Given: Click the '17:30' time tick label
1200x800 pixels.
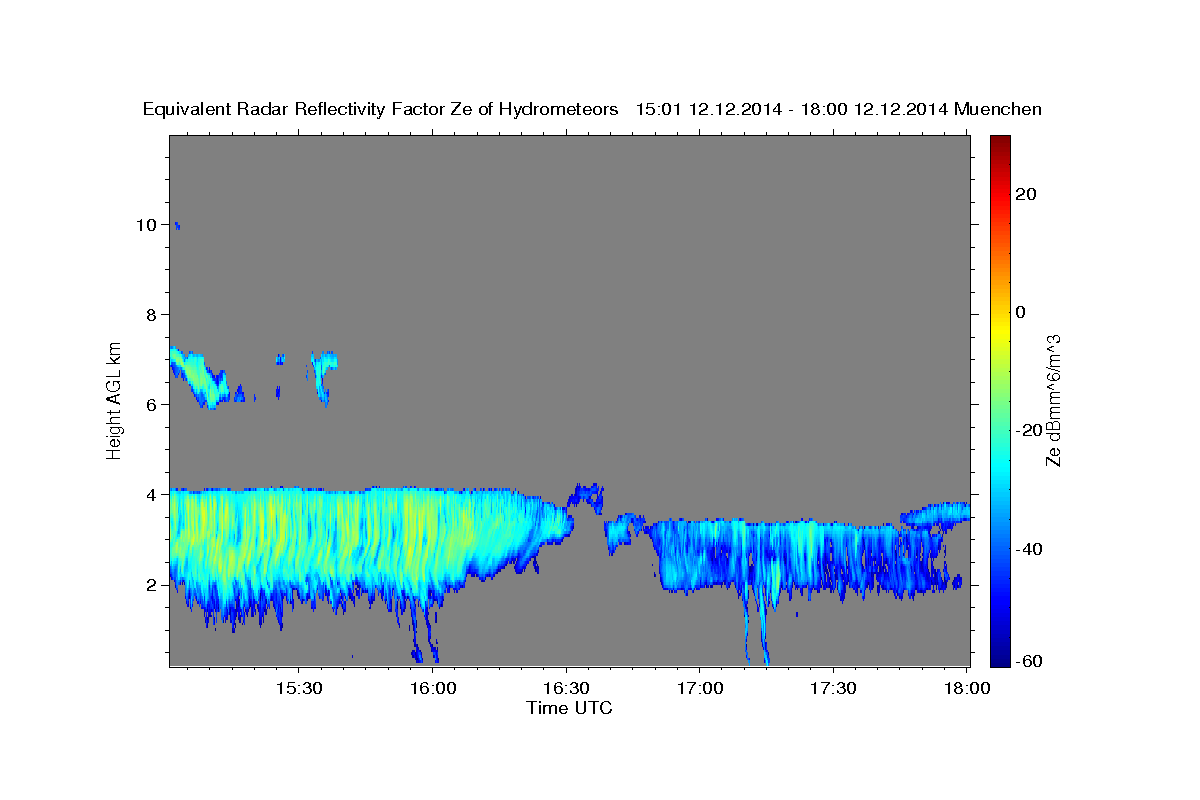Looking at the screenshot, I should point(833,688).
